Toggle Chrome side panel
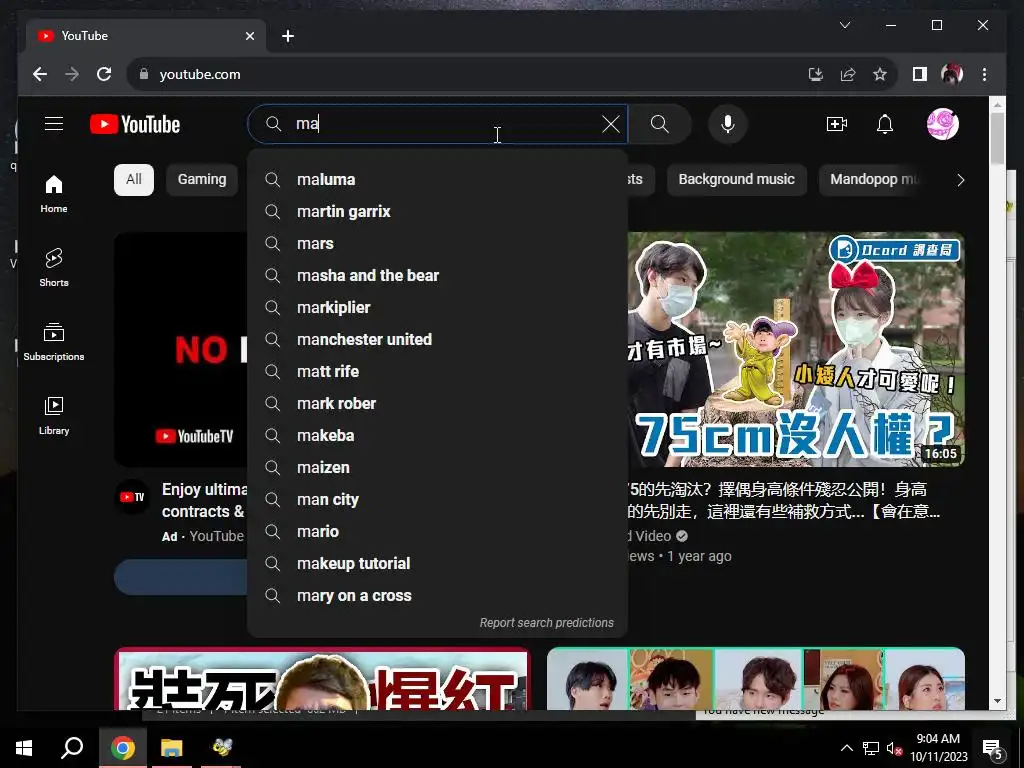1024x768 pixels. coord(920,74)
